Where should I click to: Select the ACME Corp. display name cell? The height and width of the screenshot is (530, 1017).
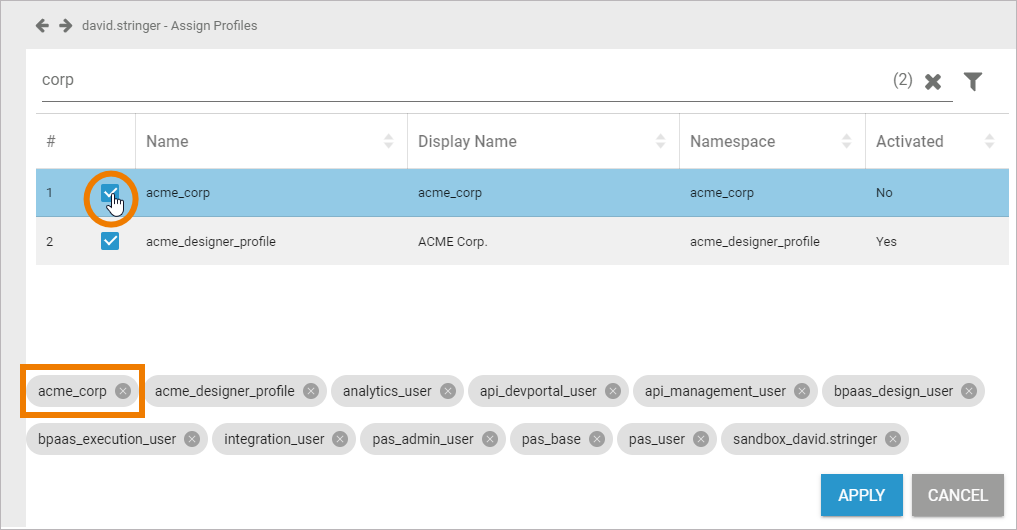452,242
